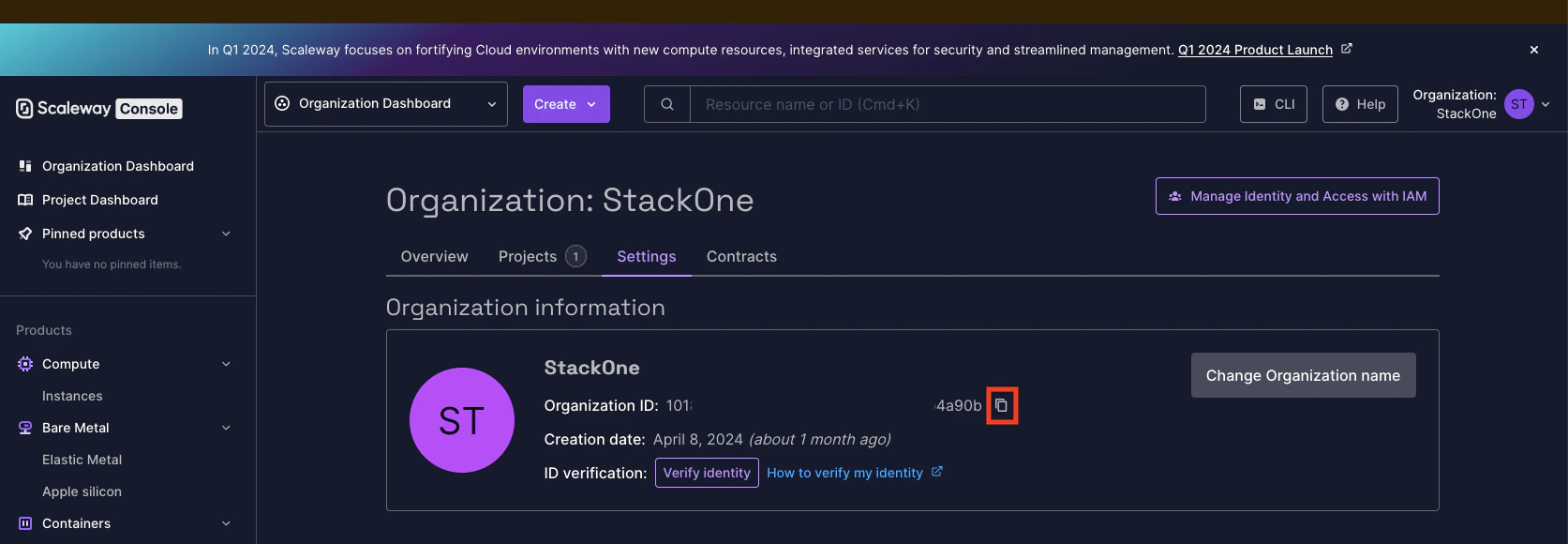Click the Bare Metal sidebar label

click(x=76, y=428)
